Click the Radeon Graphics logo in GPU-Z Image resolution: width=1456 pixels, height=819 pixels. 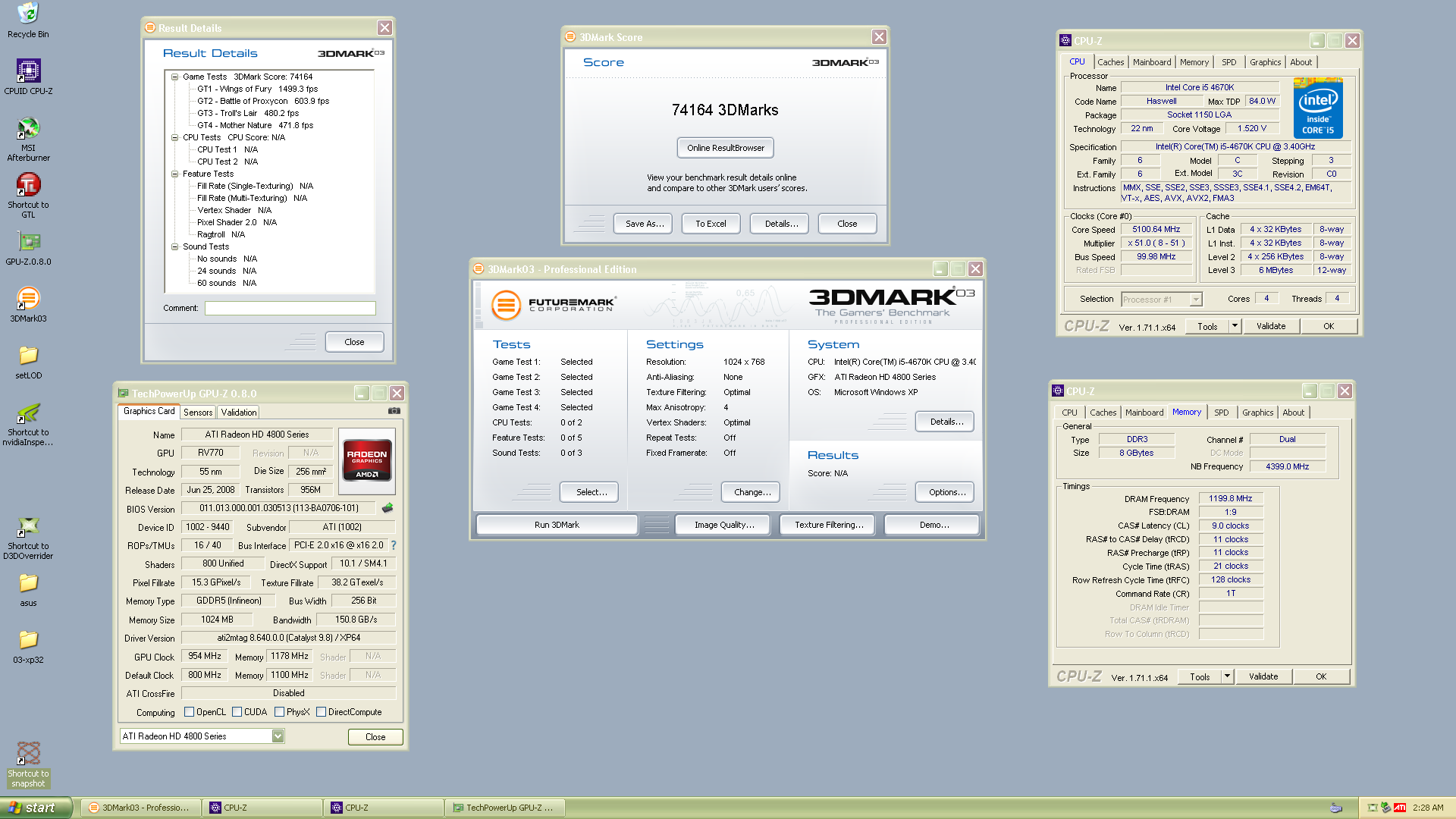coord(367,460)
